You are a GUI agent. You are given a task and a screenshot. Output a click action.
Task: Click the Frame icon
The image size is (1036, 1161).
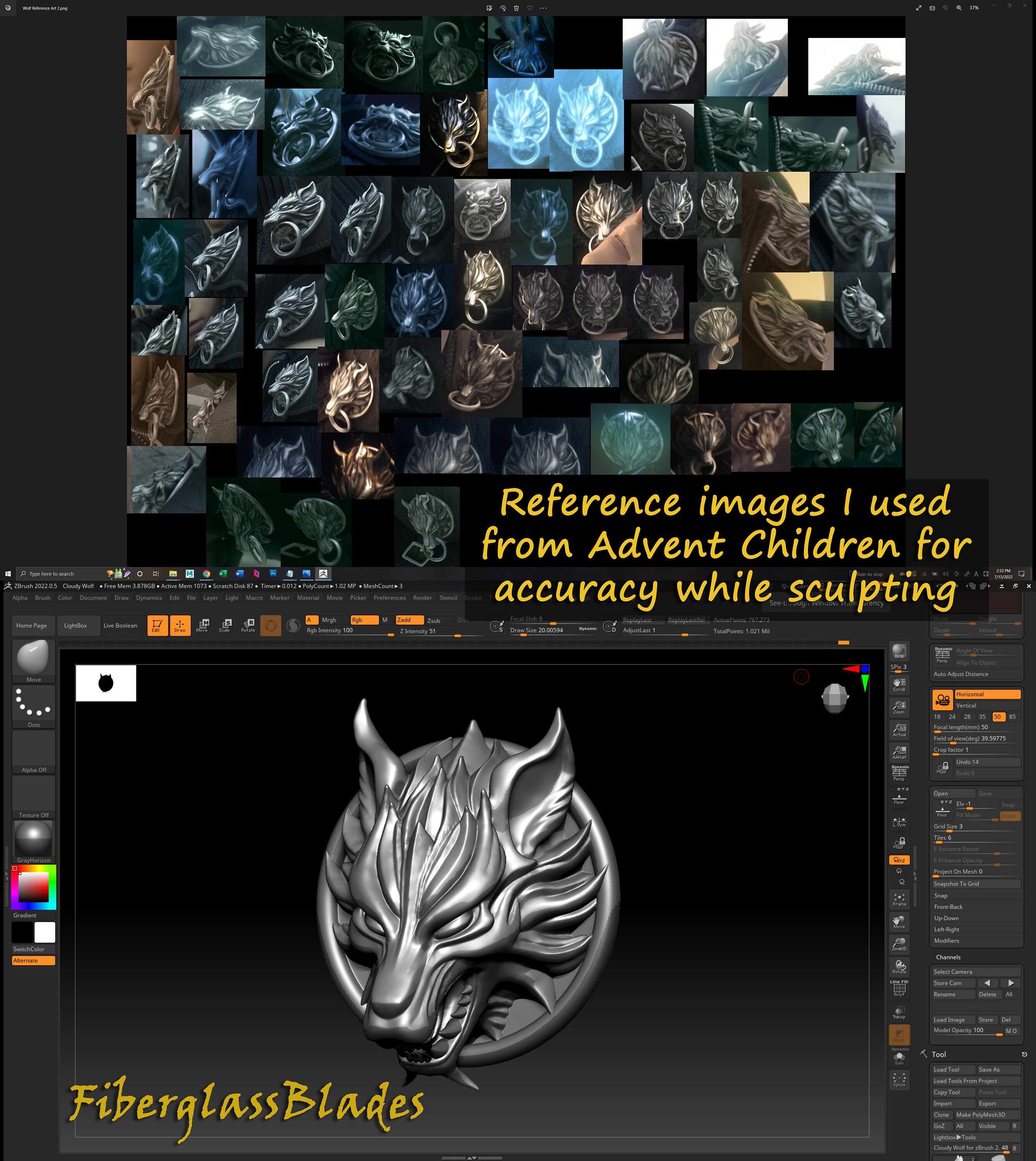pos(899,899)
